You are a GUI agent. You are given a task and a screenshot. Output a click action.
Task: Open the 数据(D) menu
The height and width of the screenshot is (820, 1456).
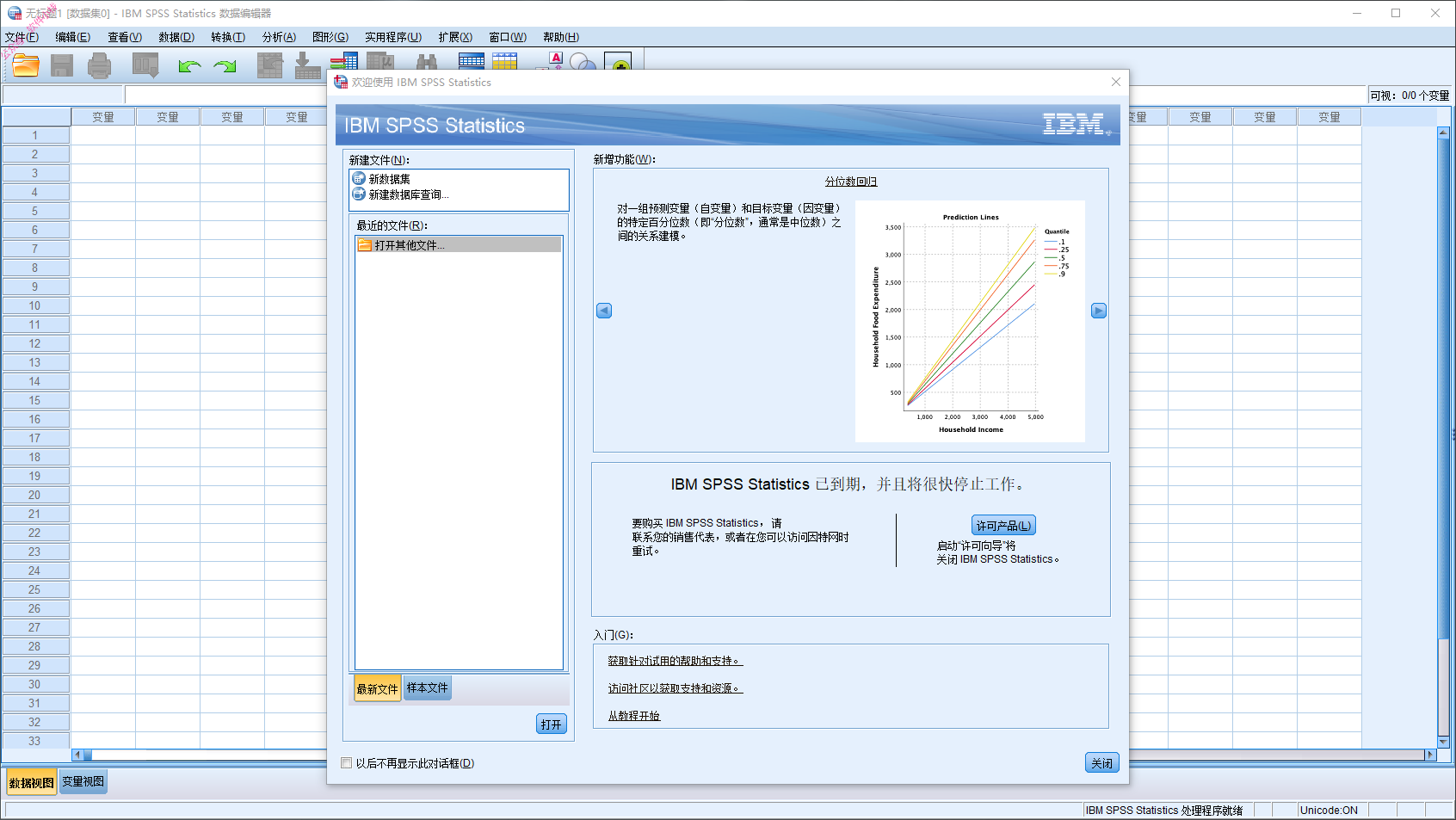176,37
